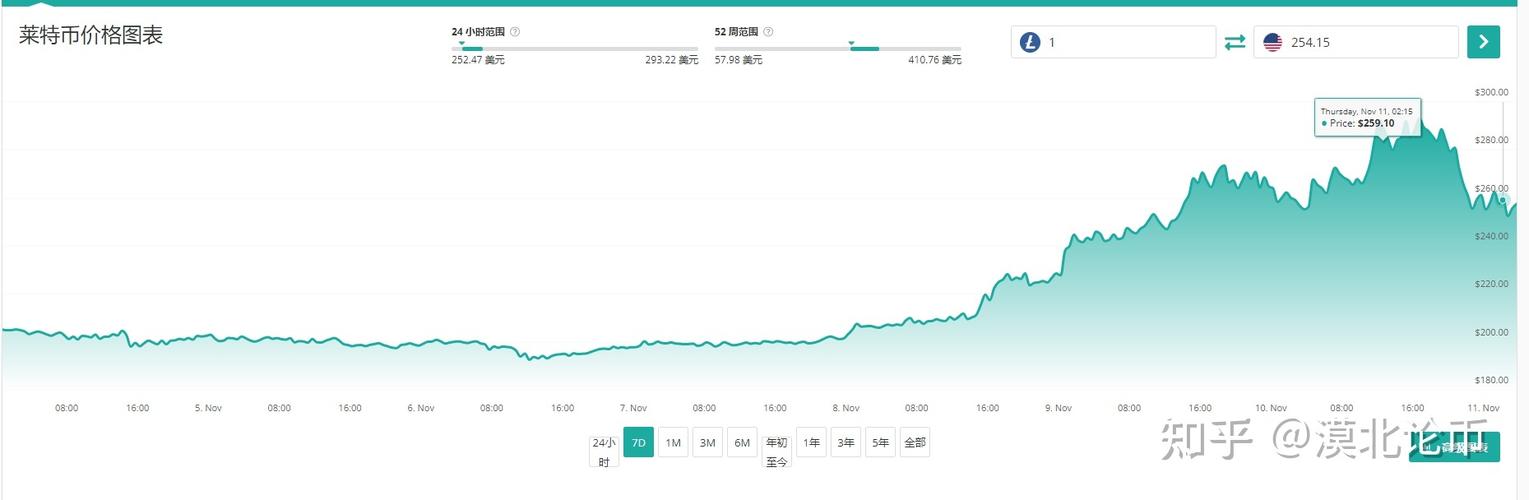Switch chart to 3M range

click(707, 442)
